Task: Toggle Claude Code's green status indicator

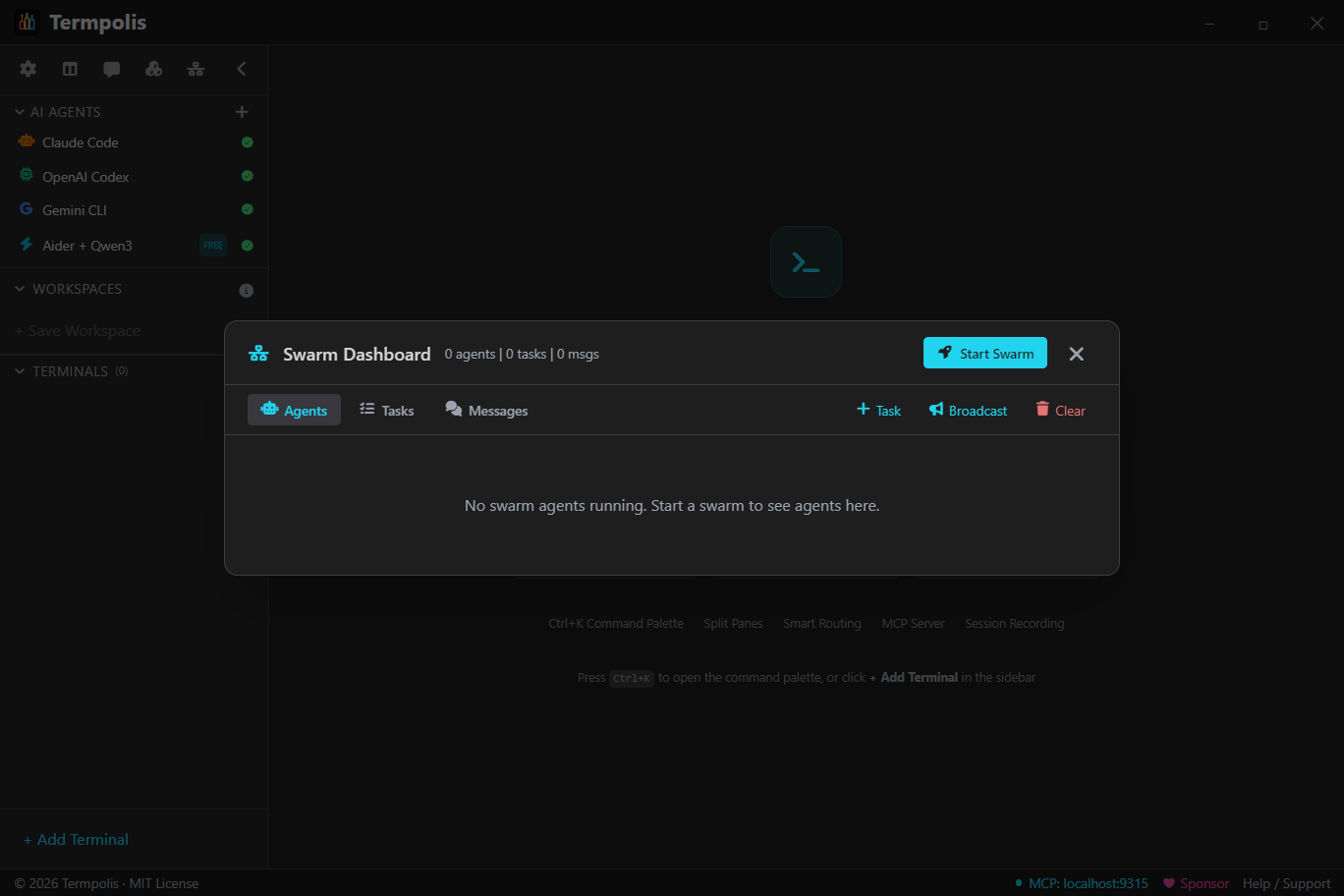Action: (246, 141)
